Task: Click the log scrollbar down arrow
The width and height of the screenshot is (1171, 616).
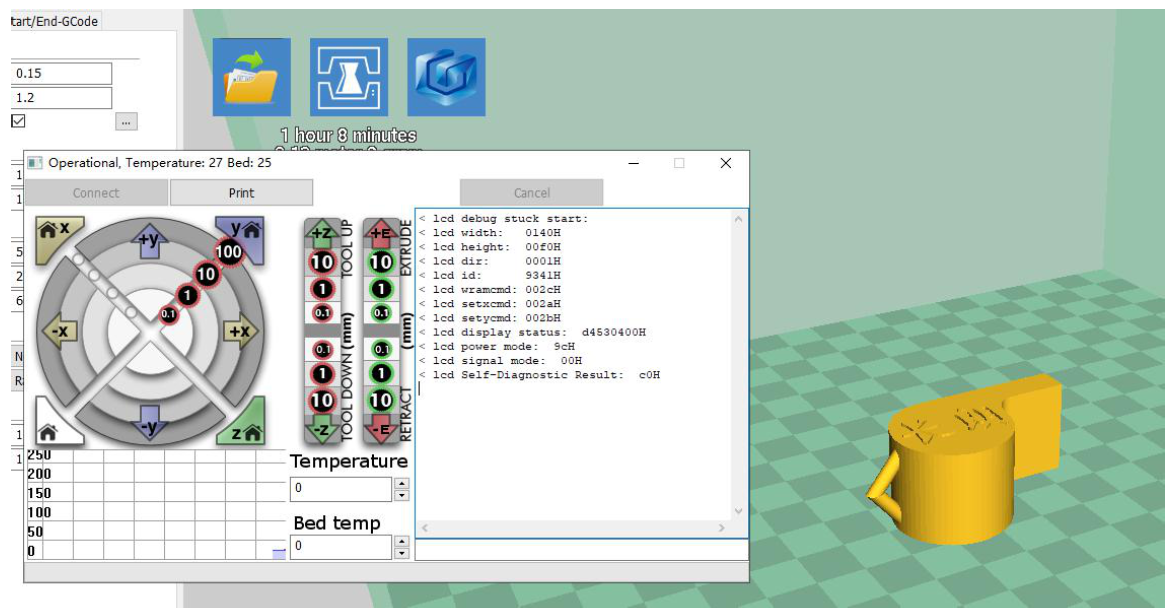Action: point(739,511)
